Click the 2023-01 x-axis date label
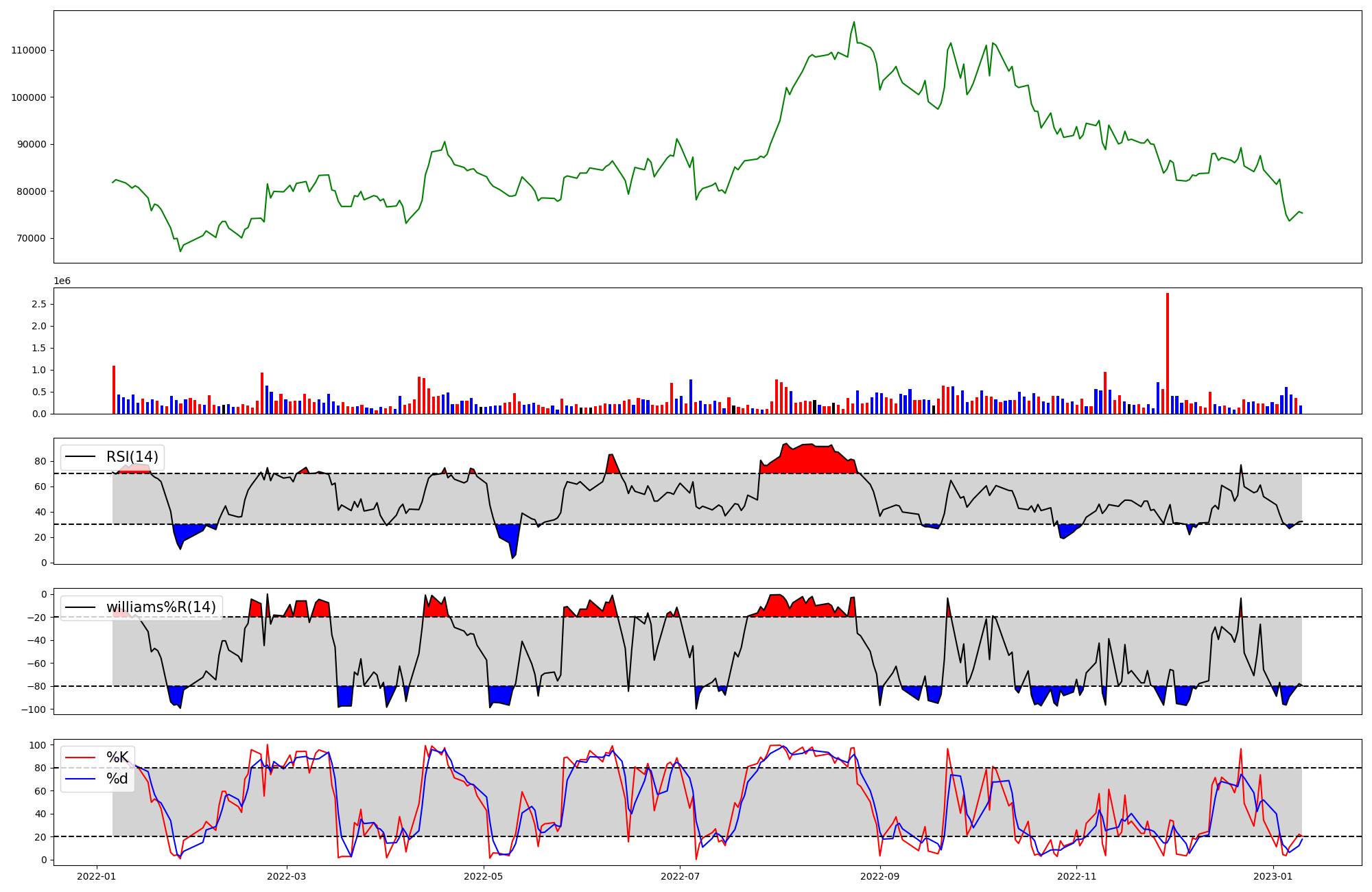Screen dimensions: 1372x892 click(1273, 876)
